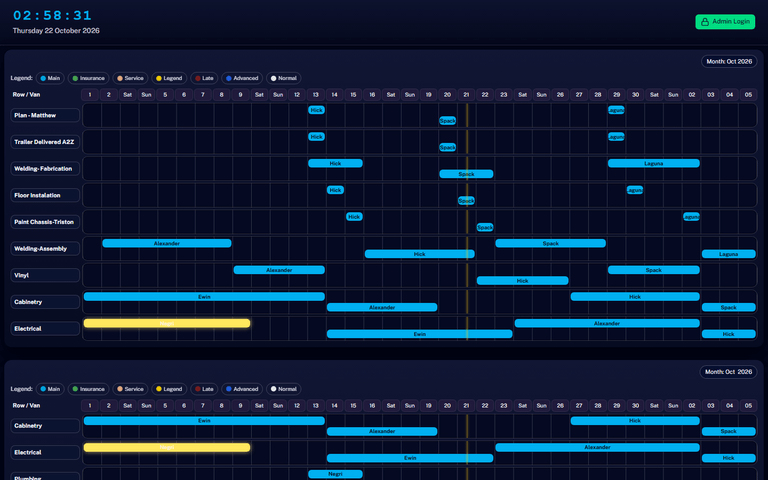Screen dimensions: 768x480
Task: Toggle the yellow Legend pill in upper schedule
Action: tap(169, 78)
